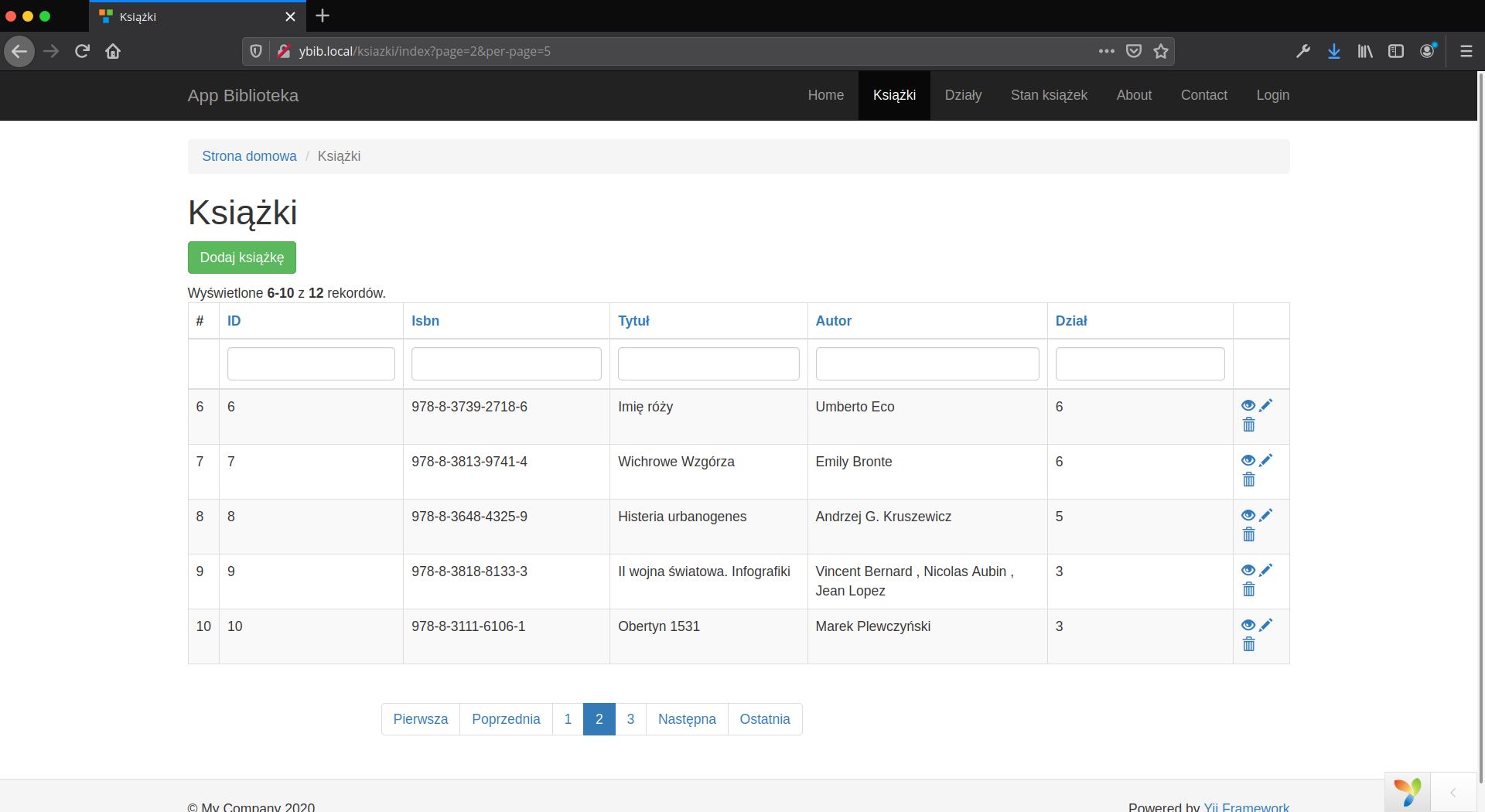View details of the Imię róży row
1485x812 pixels.
coord(1248,405)
